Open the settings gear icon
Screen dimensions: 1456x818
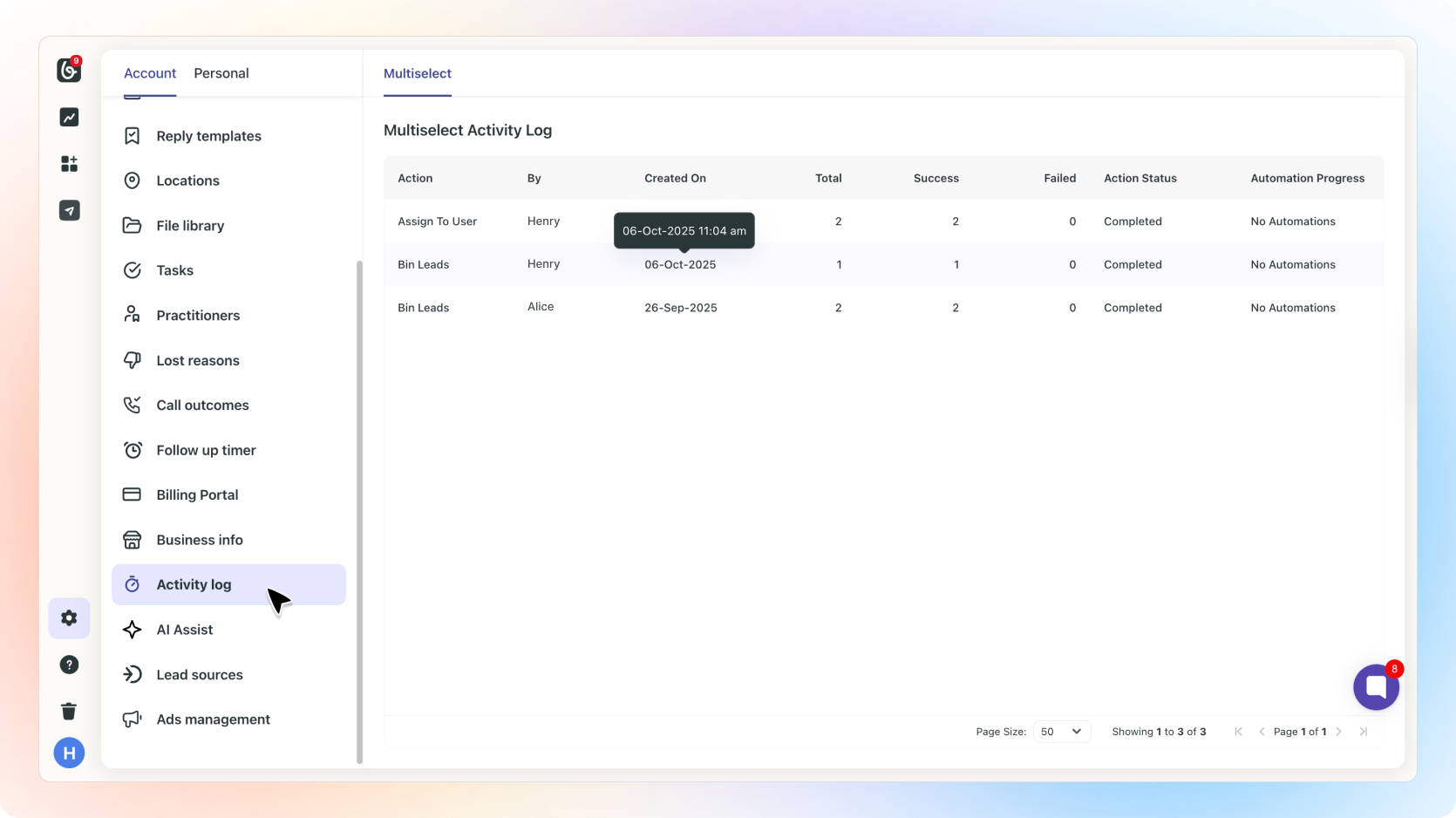click(69, 618)
